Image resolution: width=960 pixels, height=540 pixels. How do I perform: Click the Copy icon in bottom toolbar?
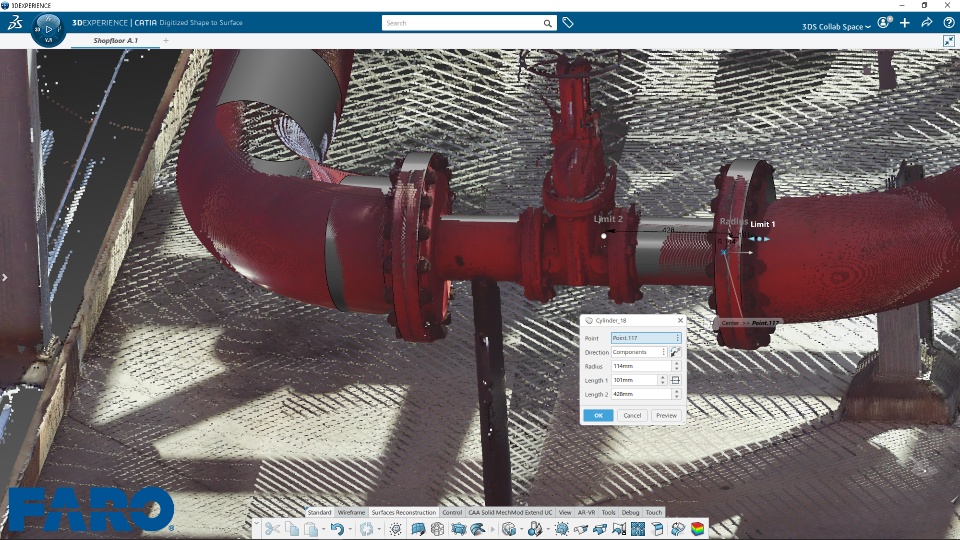tap(292, 528)
